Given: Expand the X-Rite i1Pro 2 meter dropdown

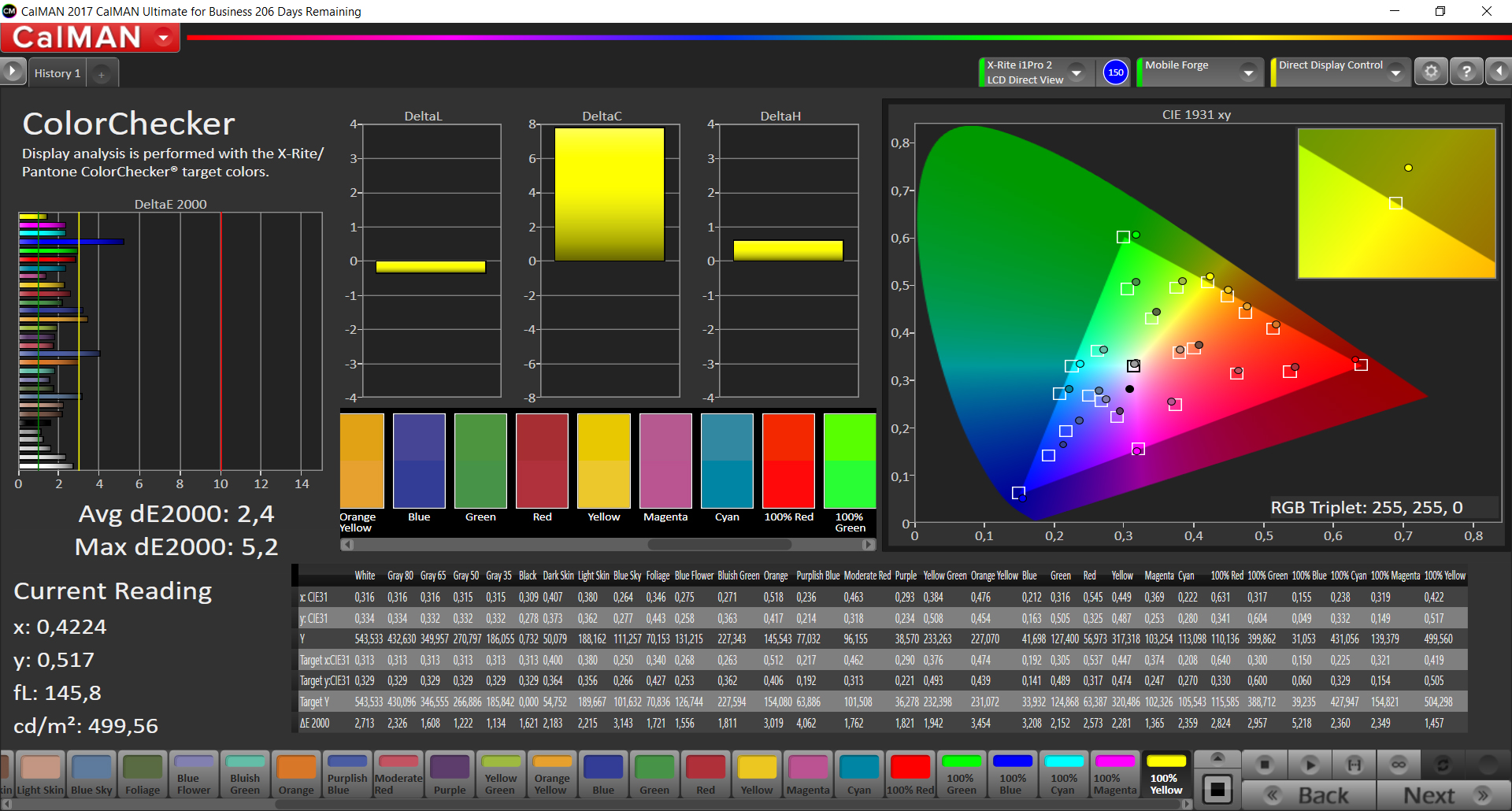Looking at the screenshot, I should click(1076, 72).
